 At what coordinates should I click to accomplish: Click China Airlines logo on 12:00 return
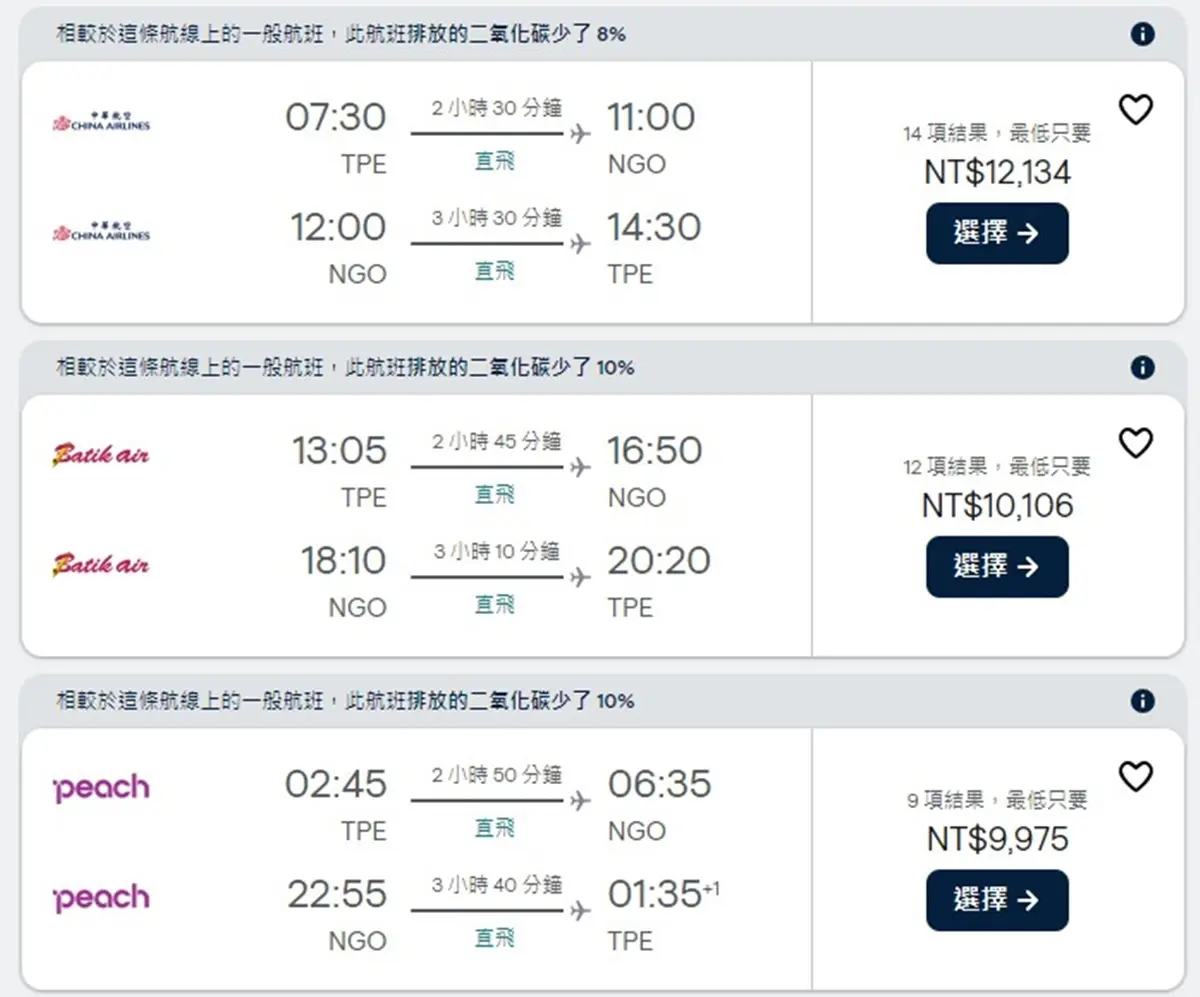pyautogui.click(x=101, y=232)
